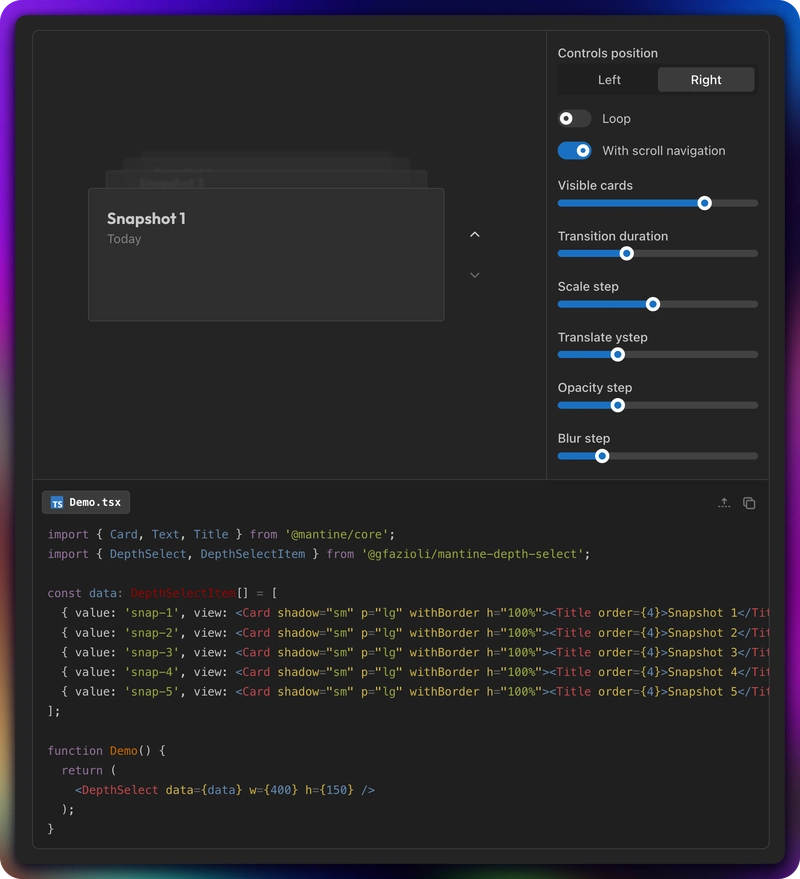Click the Opacity step slider thumb

point(618,405)
